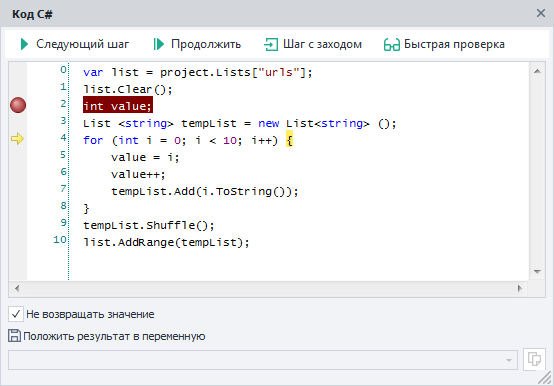Click the horizontal scrollbar left arrow
This screenshot has width=554, height=386.
17,288
